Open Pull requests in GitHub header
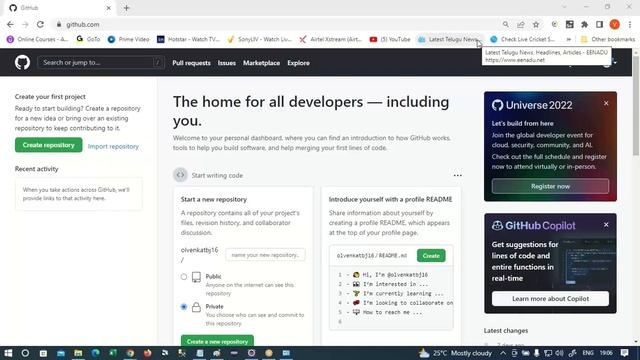 pos(191,63)
